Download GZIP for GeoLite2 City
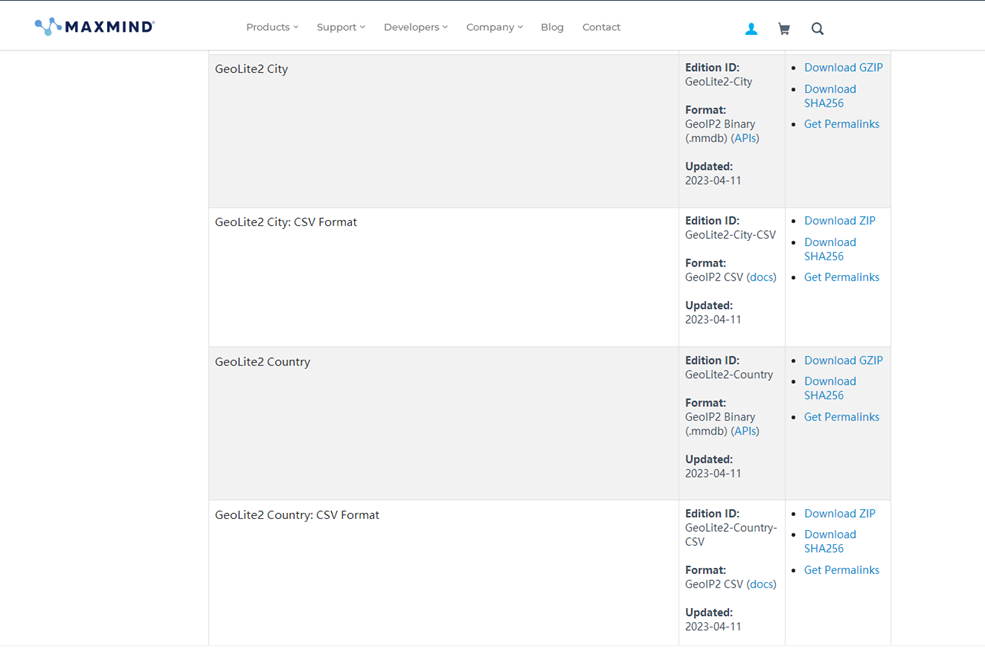985x649 pixels. click(x=843, y=67)
